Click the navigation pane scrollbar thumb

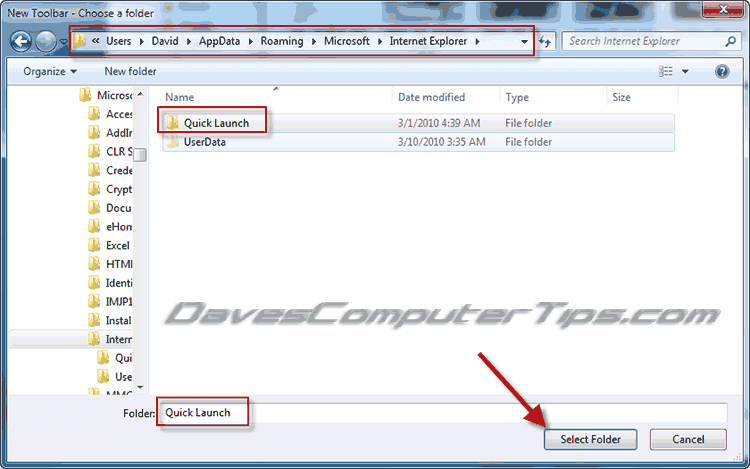[x=140, y=155]
